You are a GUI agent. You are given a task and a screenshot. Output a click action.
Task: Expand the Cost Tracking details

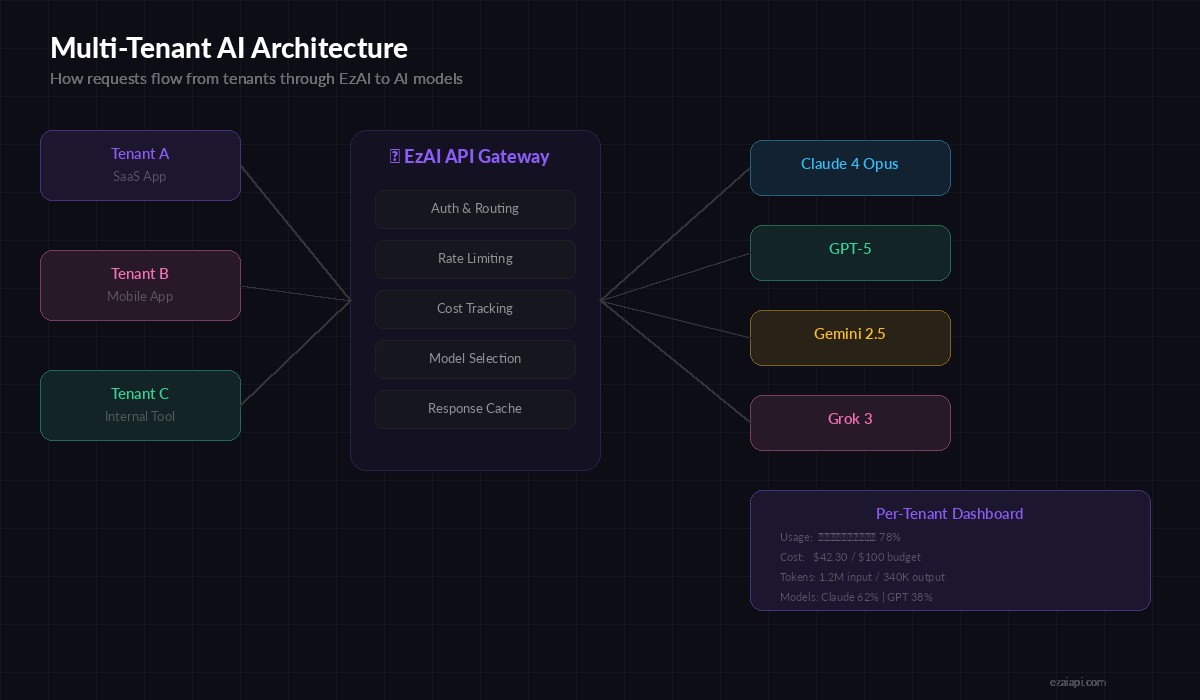475,309
